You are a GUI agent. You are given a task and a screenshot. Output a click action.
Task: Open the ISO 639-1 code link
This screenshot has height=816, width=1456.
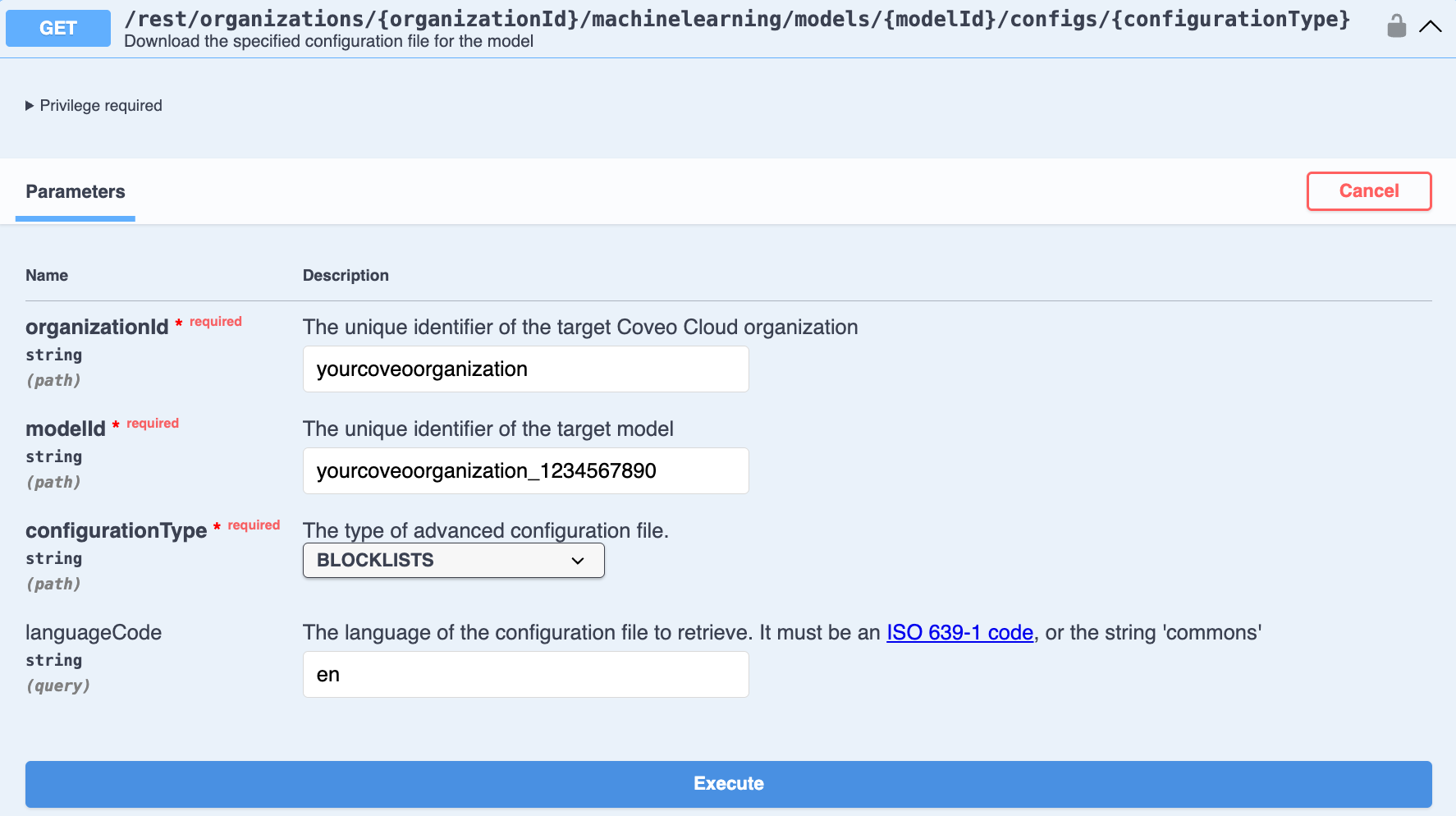(959, 633)
